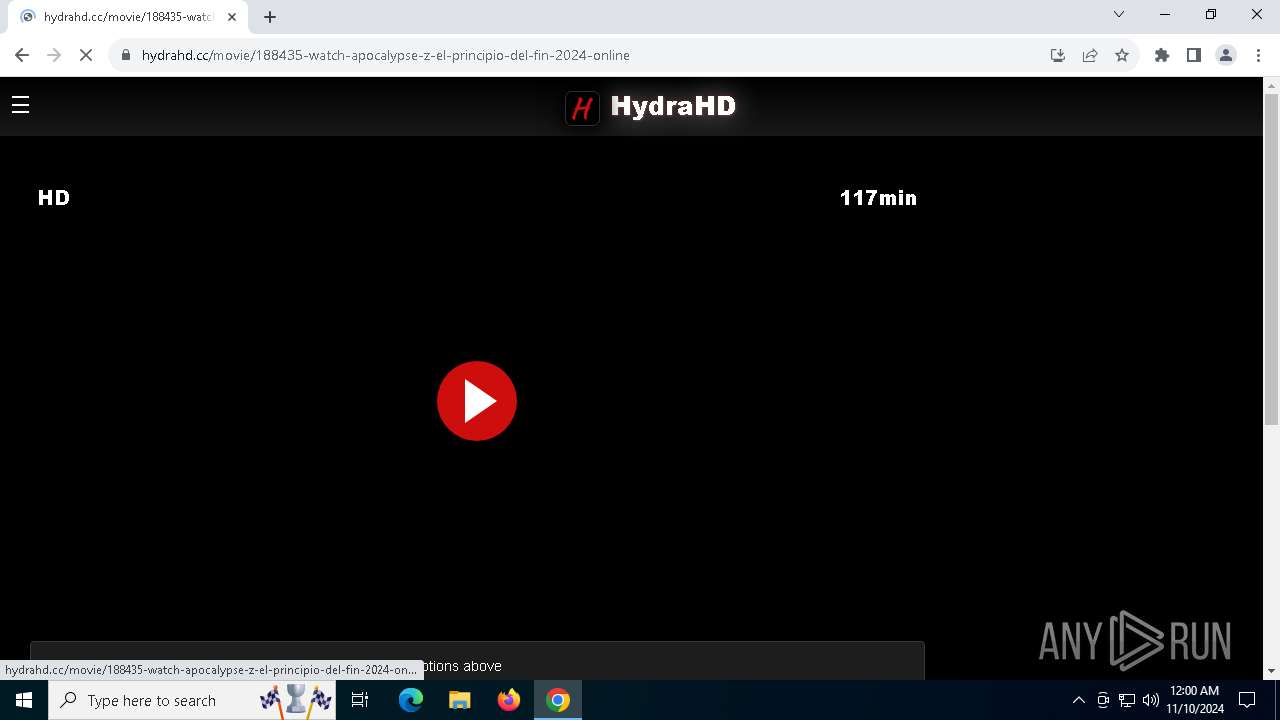Show hidden system tray icons
Screen dimensions: 1280x720
click(x=1078, y=700)
